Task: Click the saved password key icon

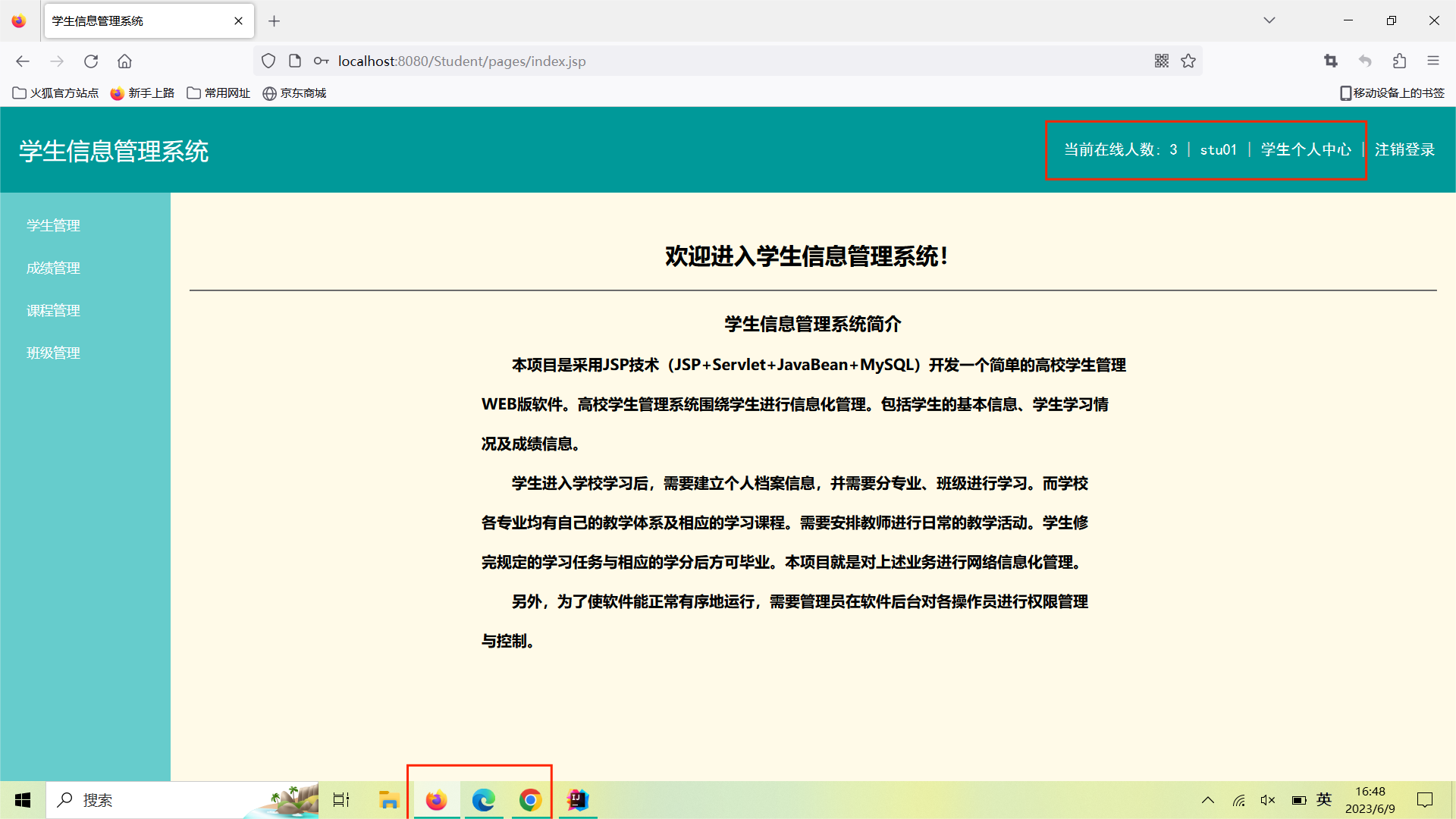Action: 322,61
